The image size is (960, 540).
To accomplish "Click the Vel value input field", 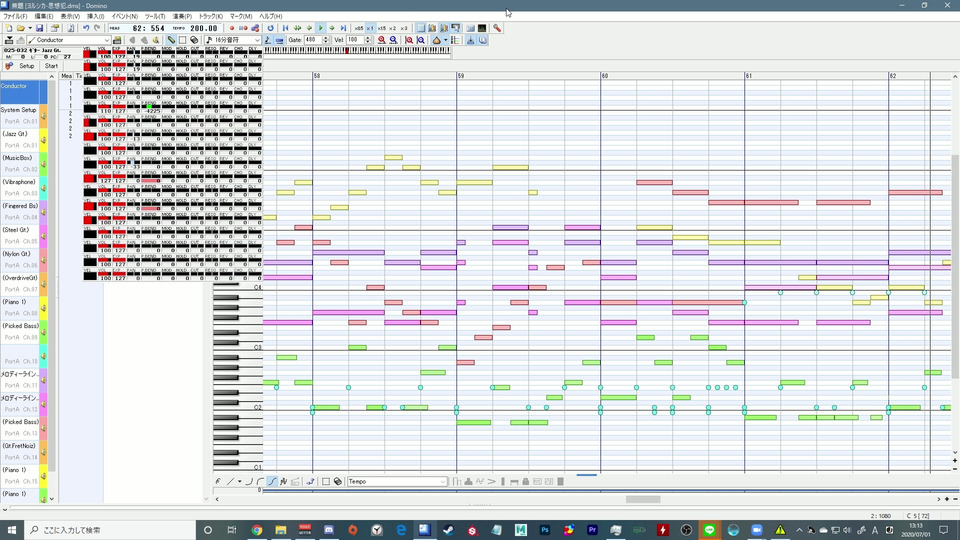I will coord(355,40).
